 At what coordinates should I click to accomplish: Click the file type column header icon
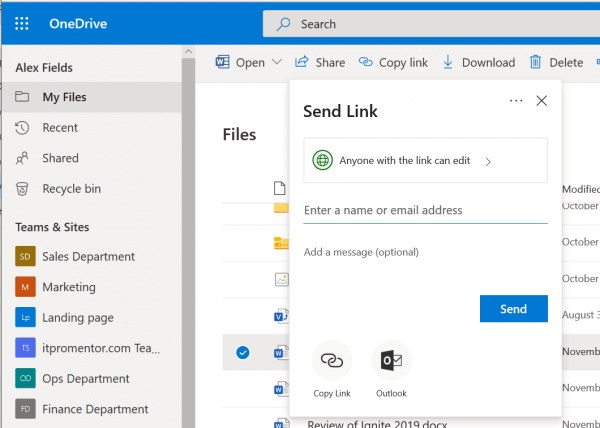pos(280,188)
